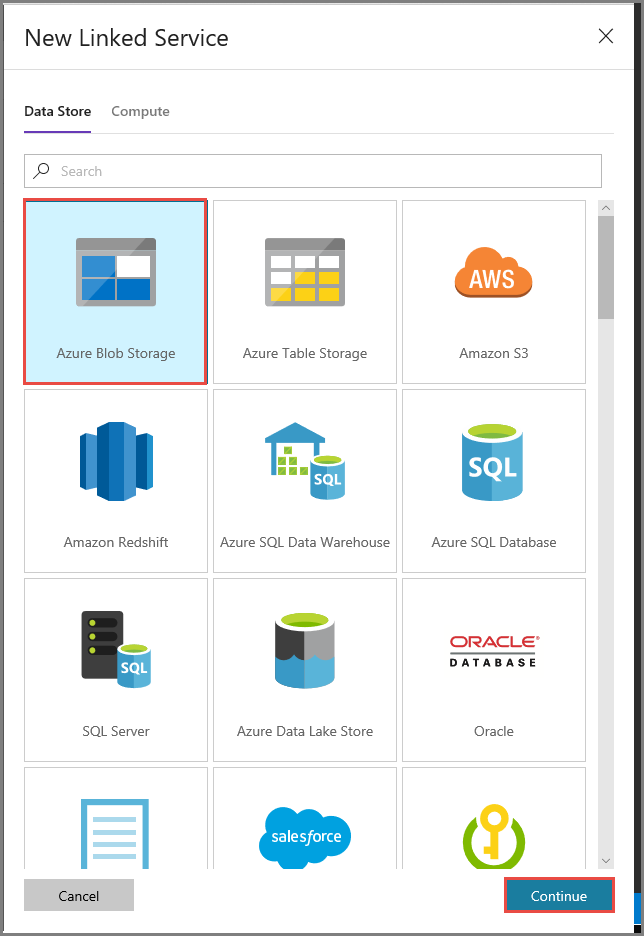Select the document connector tile bottom-left
The image size is (644, 936).
click(x=115, y=830)
